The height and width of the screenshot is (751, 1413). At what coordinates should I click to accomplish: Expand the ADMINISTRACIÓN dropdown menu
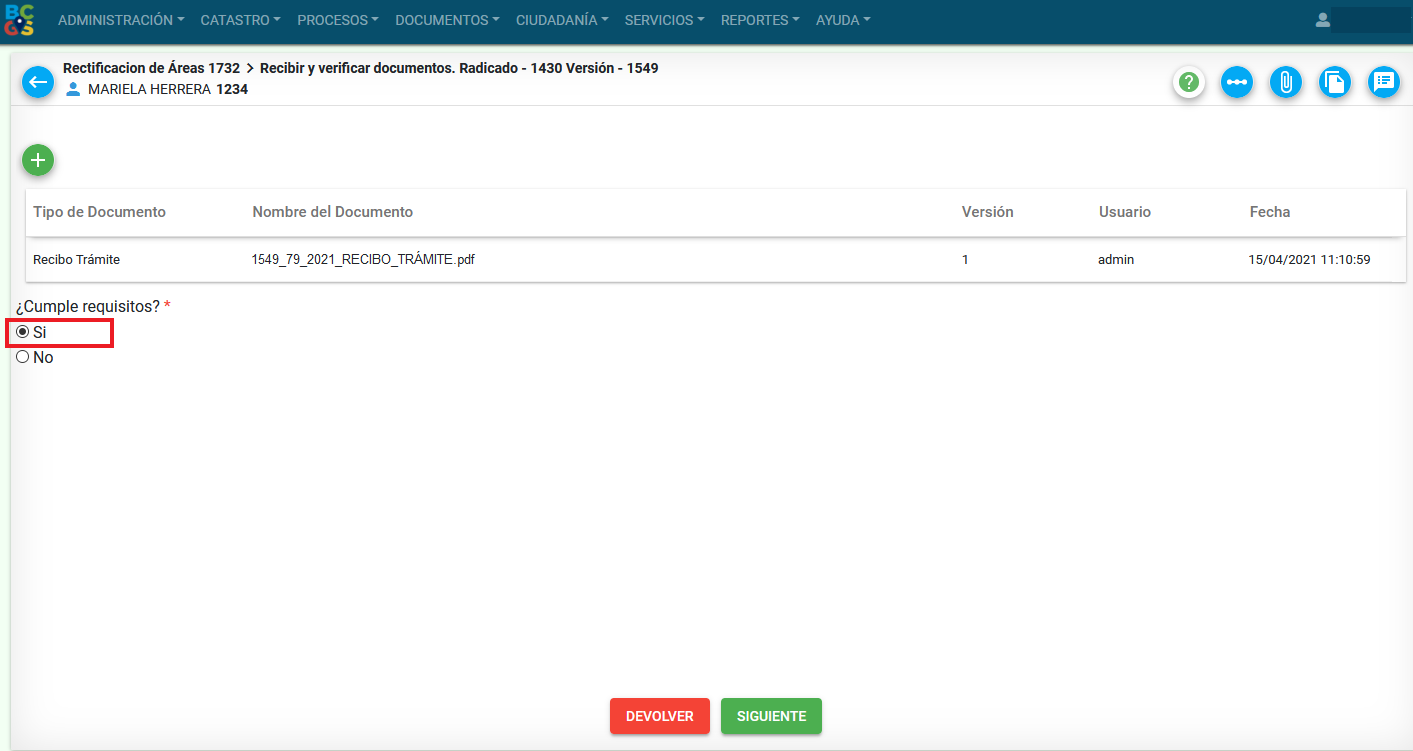click(121, 20)
